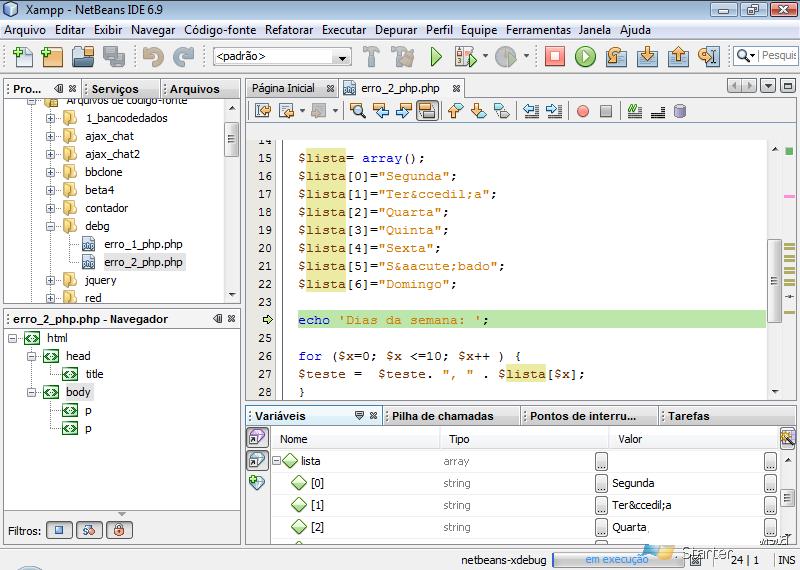The height and width of the screenshot is (570, 800).
Task: Start macro recording with the red dot
Action: click(x=583, y=111)
